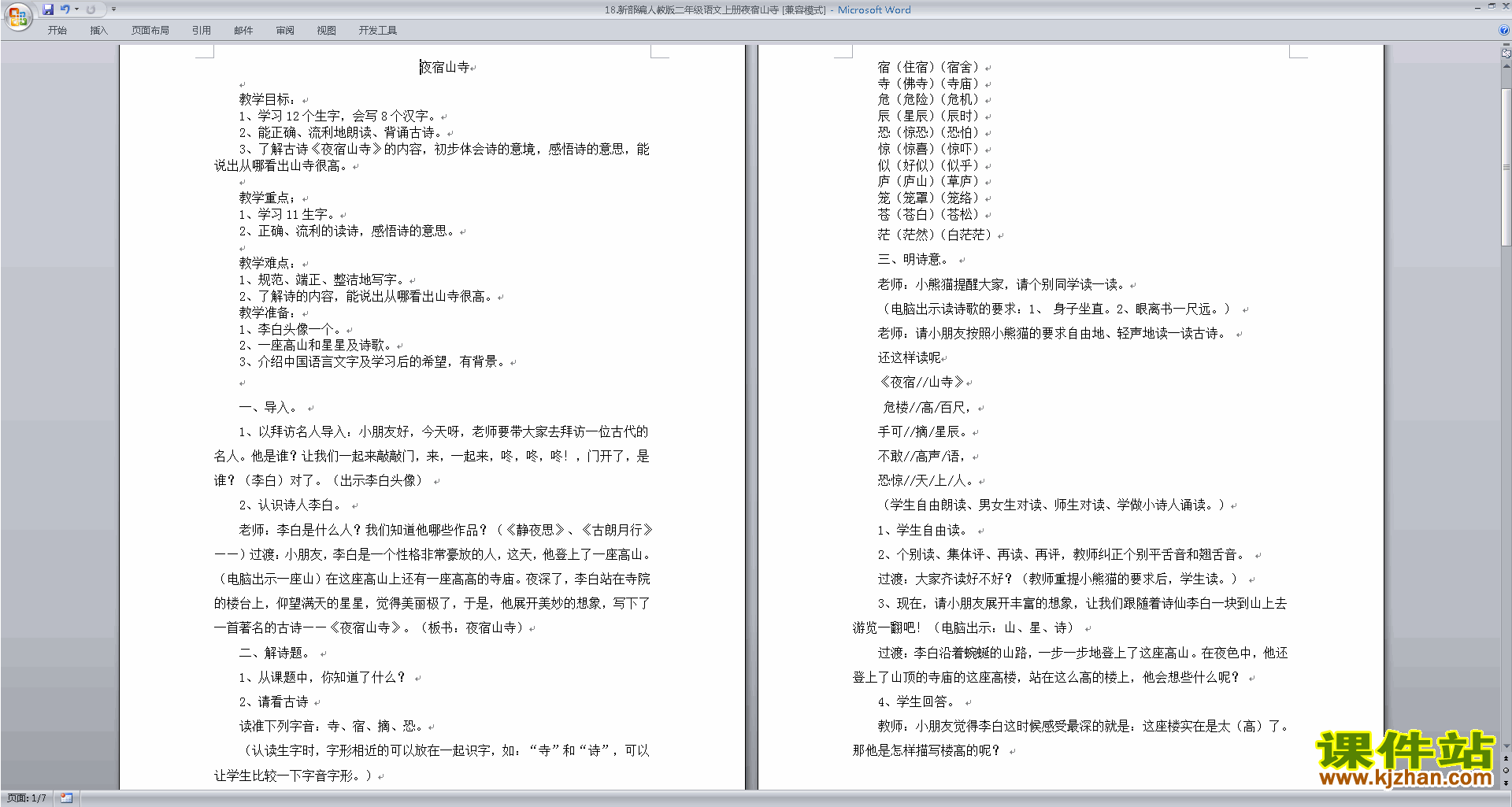Screen dimensions: 1512x807
Task: Click the line 茫（茫然）（白茫茫）
Action: click(936, 235)
